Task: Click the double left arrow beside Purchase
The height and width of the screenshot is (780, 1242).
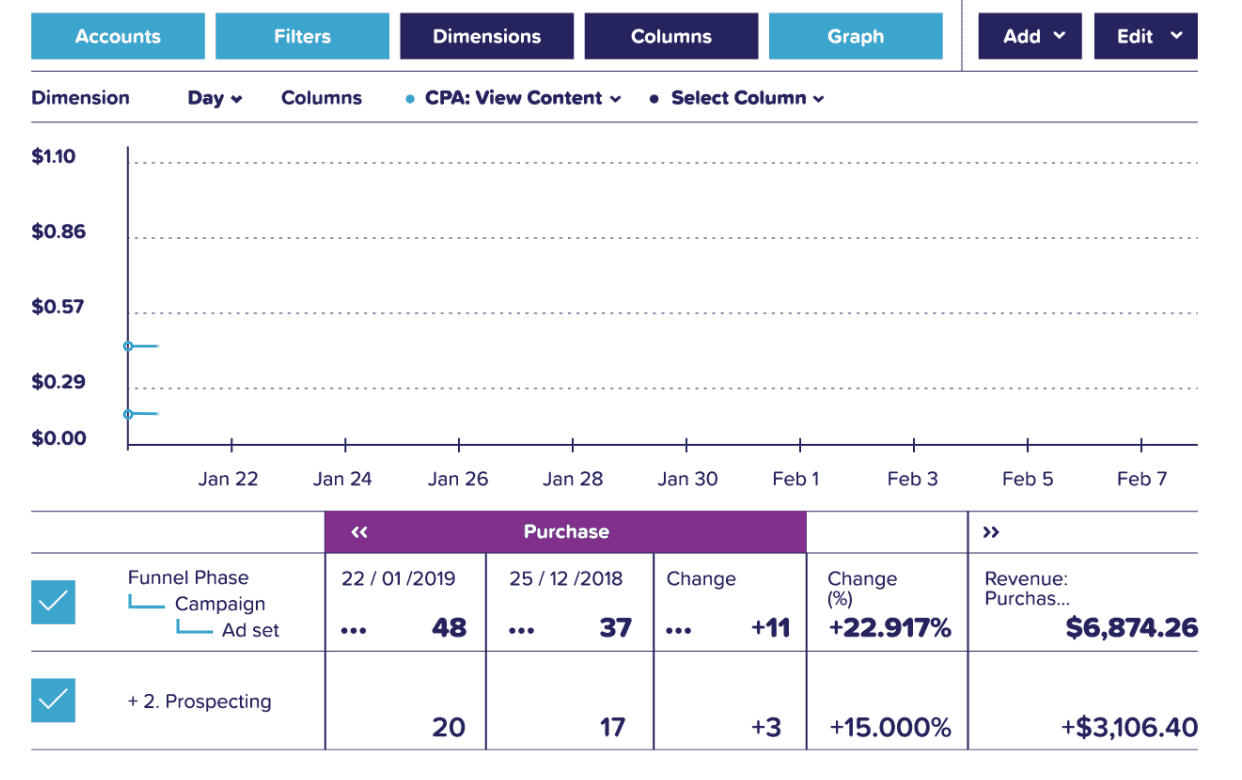Action: tap(360, 533)
